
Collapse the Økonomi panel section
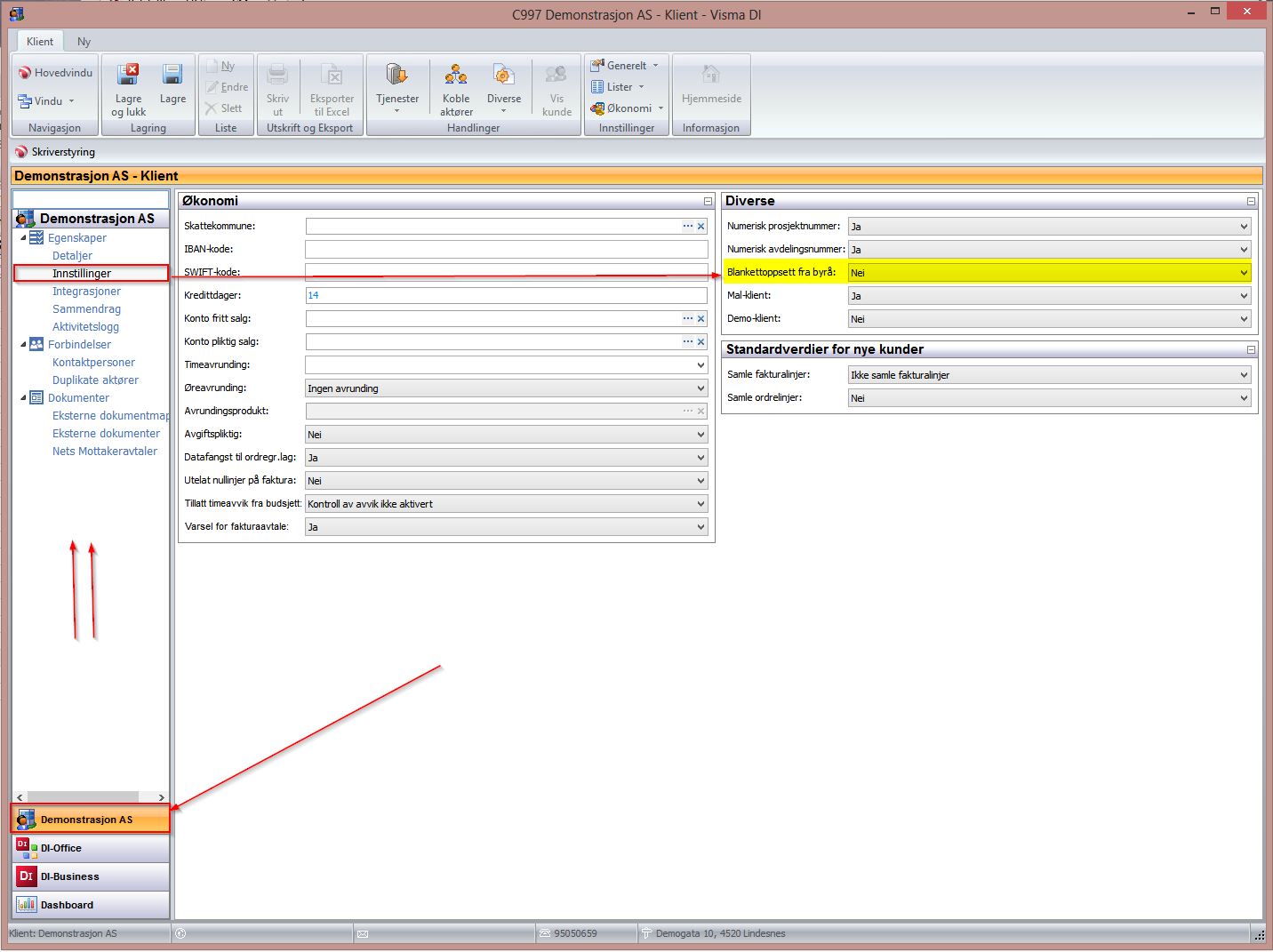point(708,202)
